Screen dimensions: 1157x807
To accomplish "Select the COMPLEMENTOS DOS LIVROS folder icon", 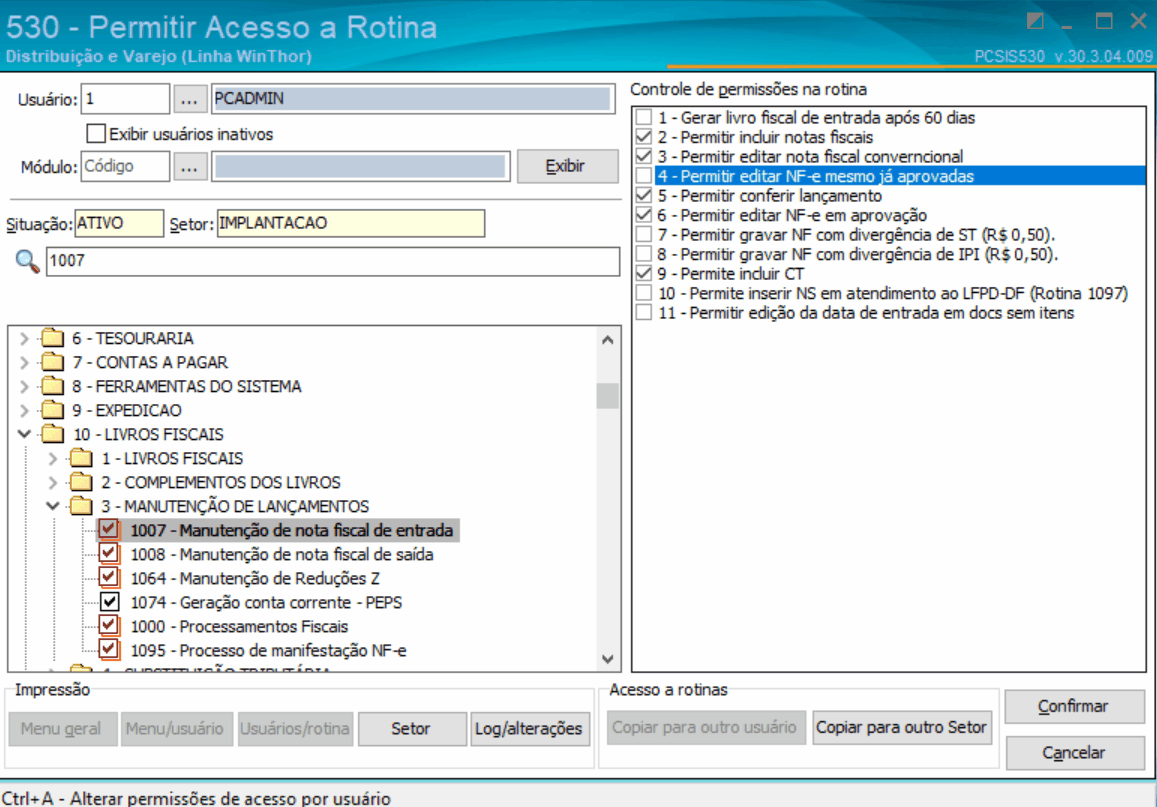I will pyautogui.click(x=81, y=482).
